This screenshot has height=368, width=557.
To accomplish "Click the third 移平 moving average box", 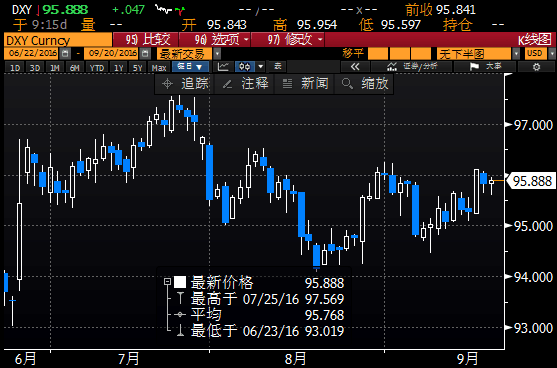I will pos(421,54).
